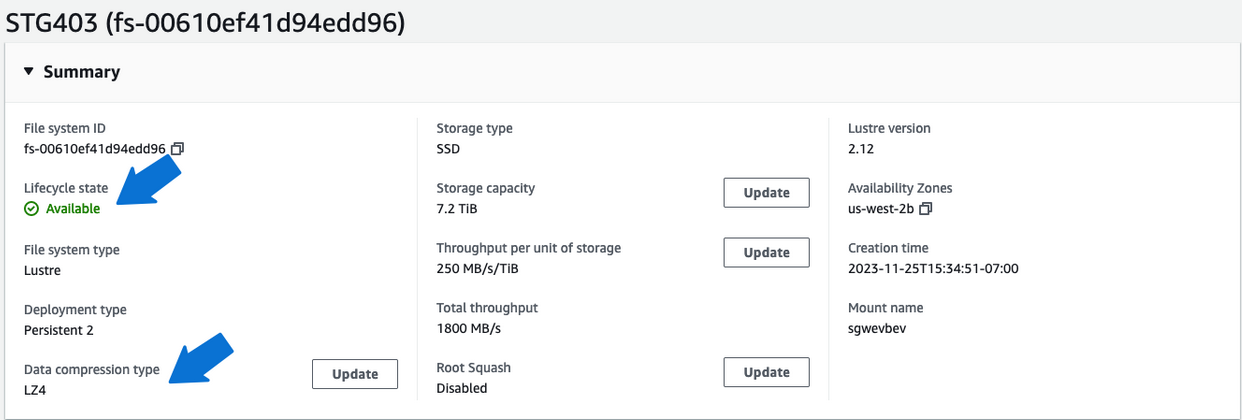Collapse the Summary section triangle
This screenshot has width=1242, height=420.
(29, 72)
